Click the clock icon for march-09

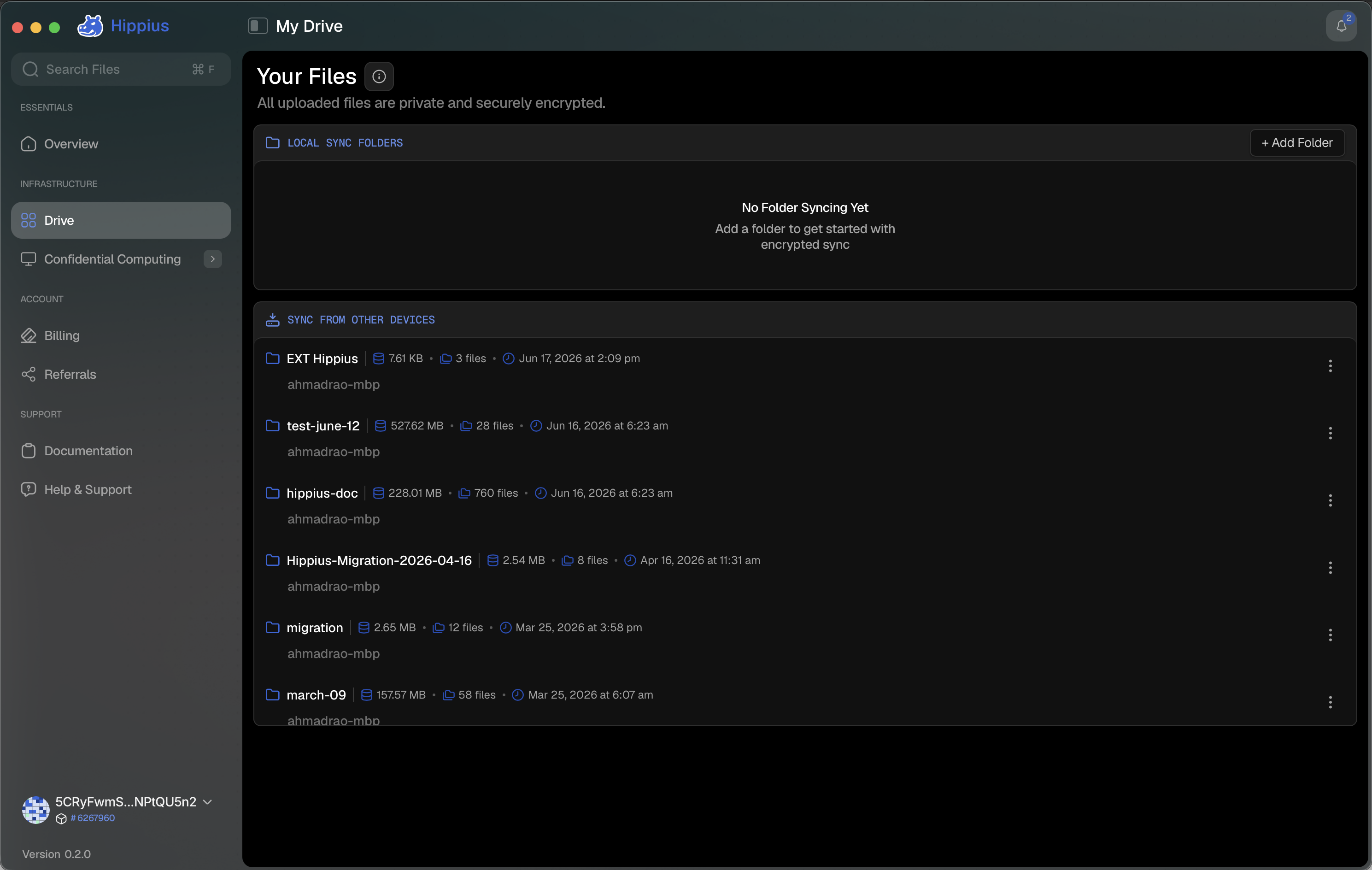(x=517, y=694)
